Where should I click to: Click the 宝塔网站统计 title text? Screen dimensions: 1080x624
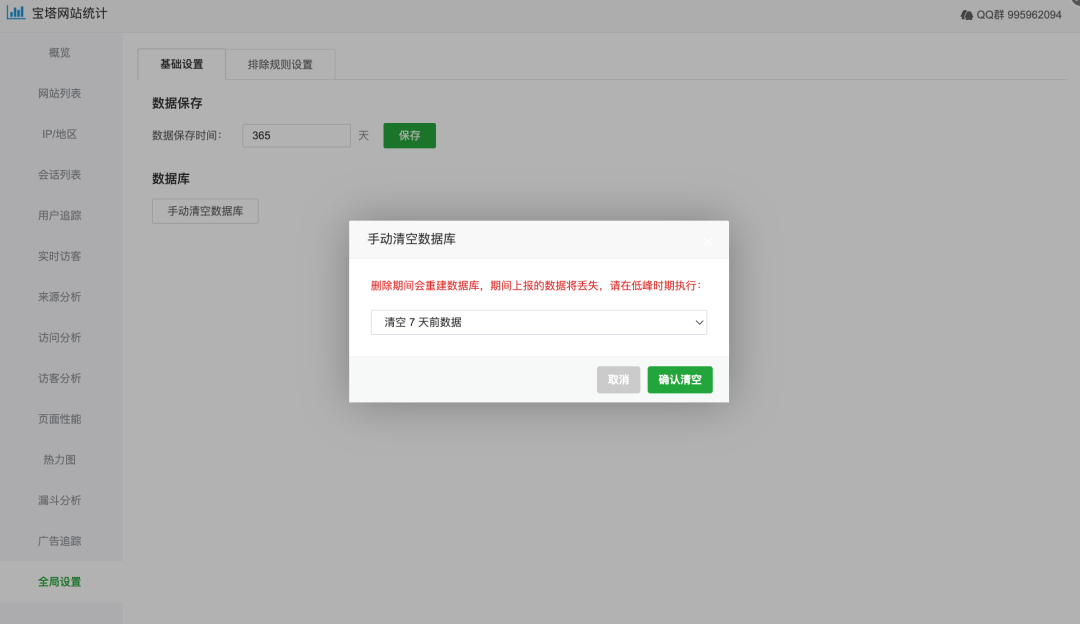pyautogui.click(x=70, y=13)
